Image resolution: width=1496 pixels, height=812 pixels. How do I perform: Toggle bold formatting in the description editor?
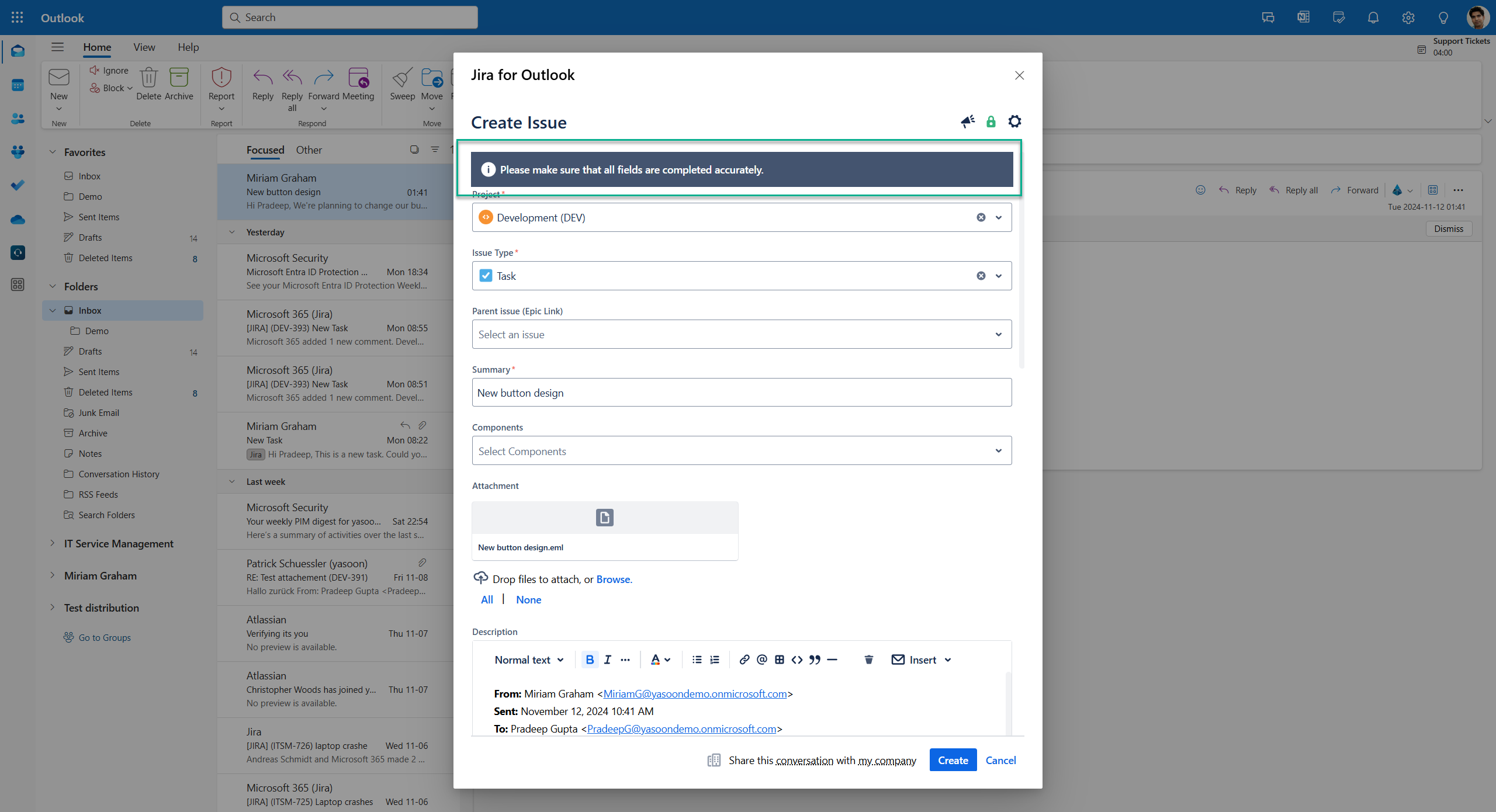(x=590, y=659)
